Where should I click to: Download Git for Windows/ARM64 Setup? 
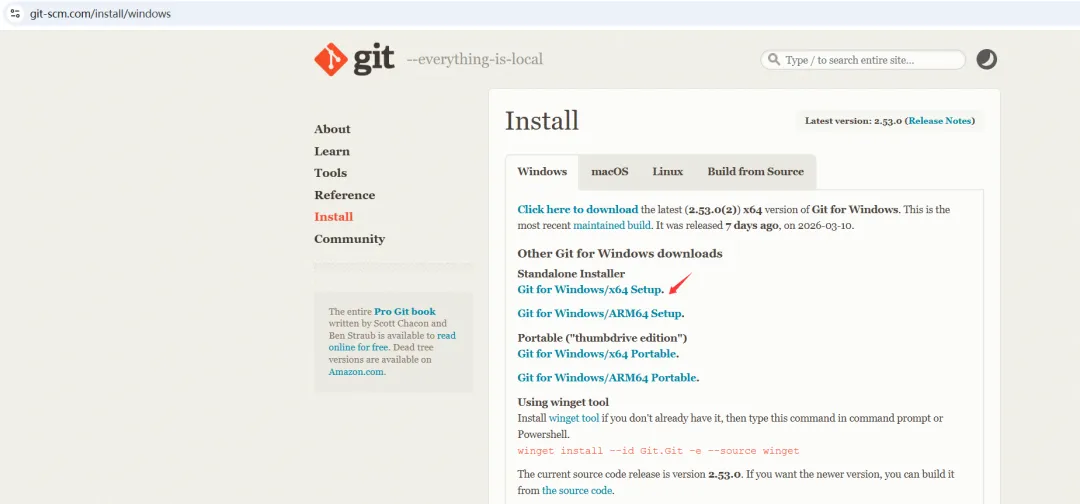point(599,313)
